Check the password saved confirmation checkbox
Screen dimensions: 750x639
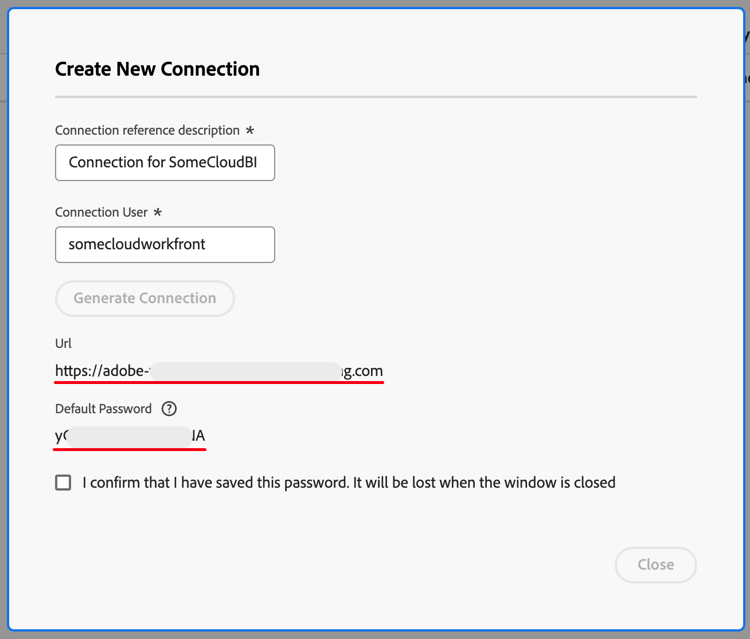pyautogui.click(x=63, y=483)
